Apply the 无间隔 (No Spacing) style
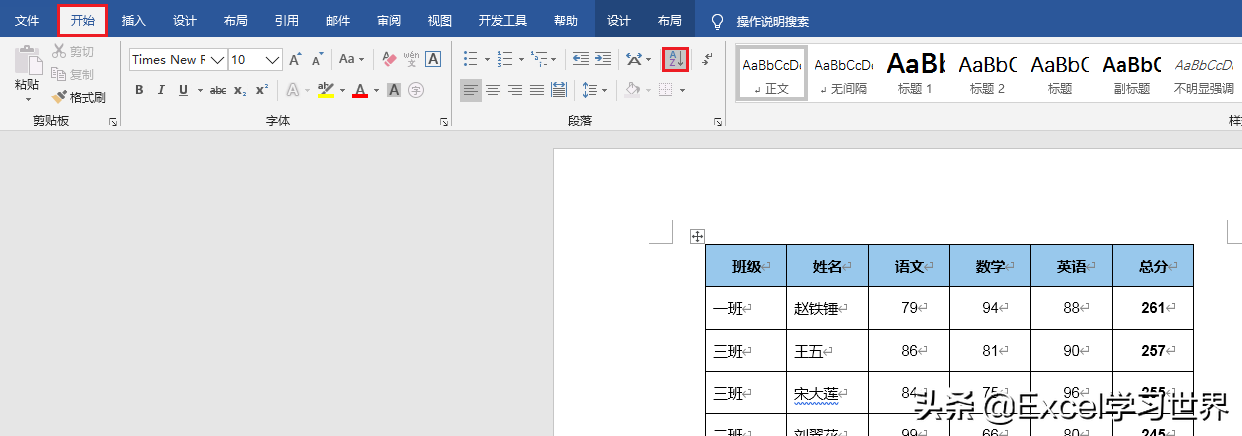 (844, 73)
